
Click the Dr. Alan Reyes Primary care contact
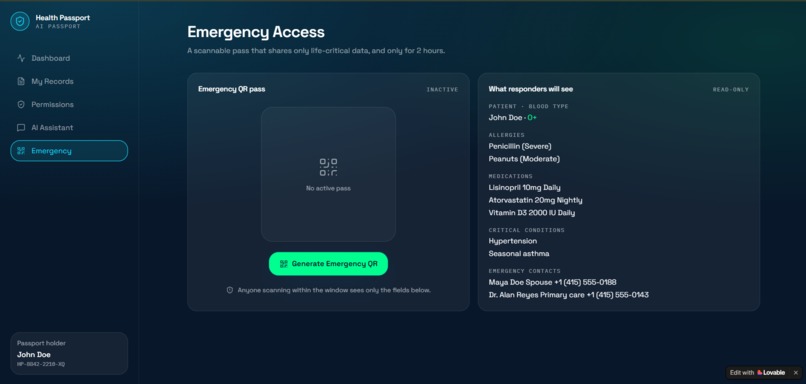coord(569,295)
